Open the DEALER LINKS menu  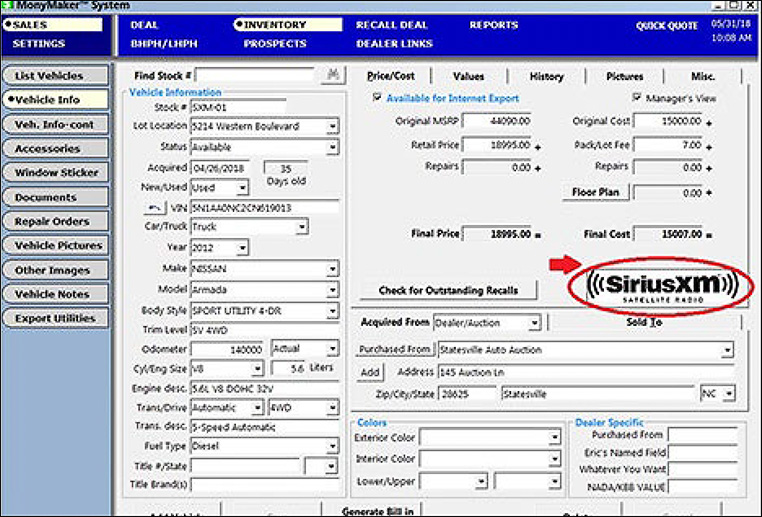(394, 44)
